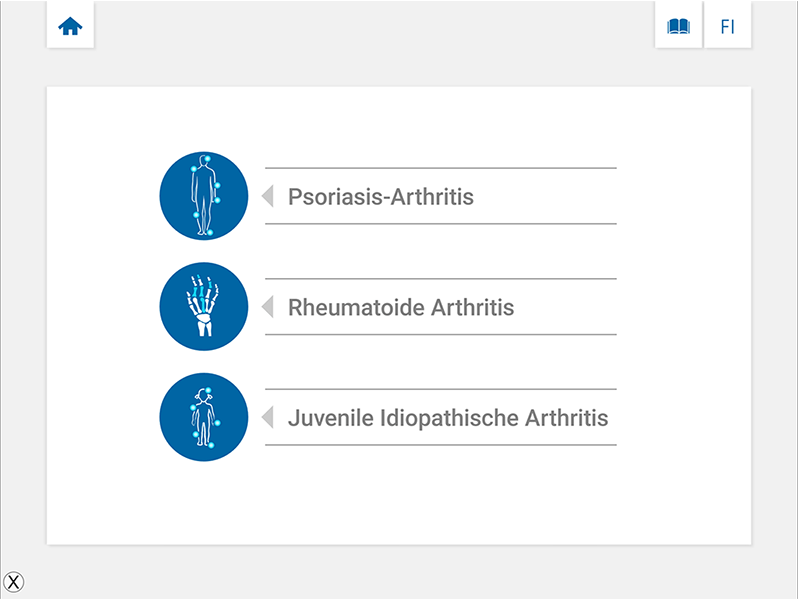The image size is (798, 600).
Task: Click the empty white area below the list
Action: pos(399,499)
